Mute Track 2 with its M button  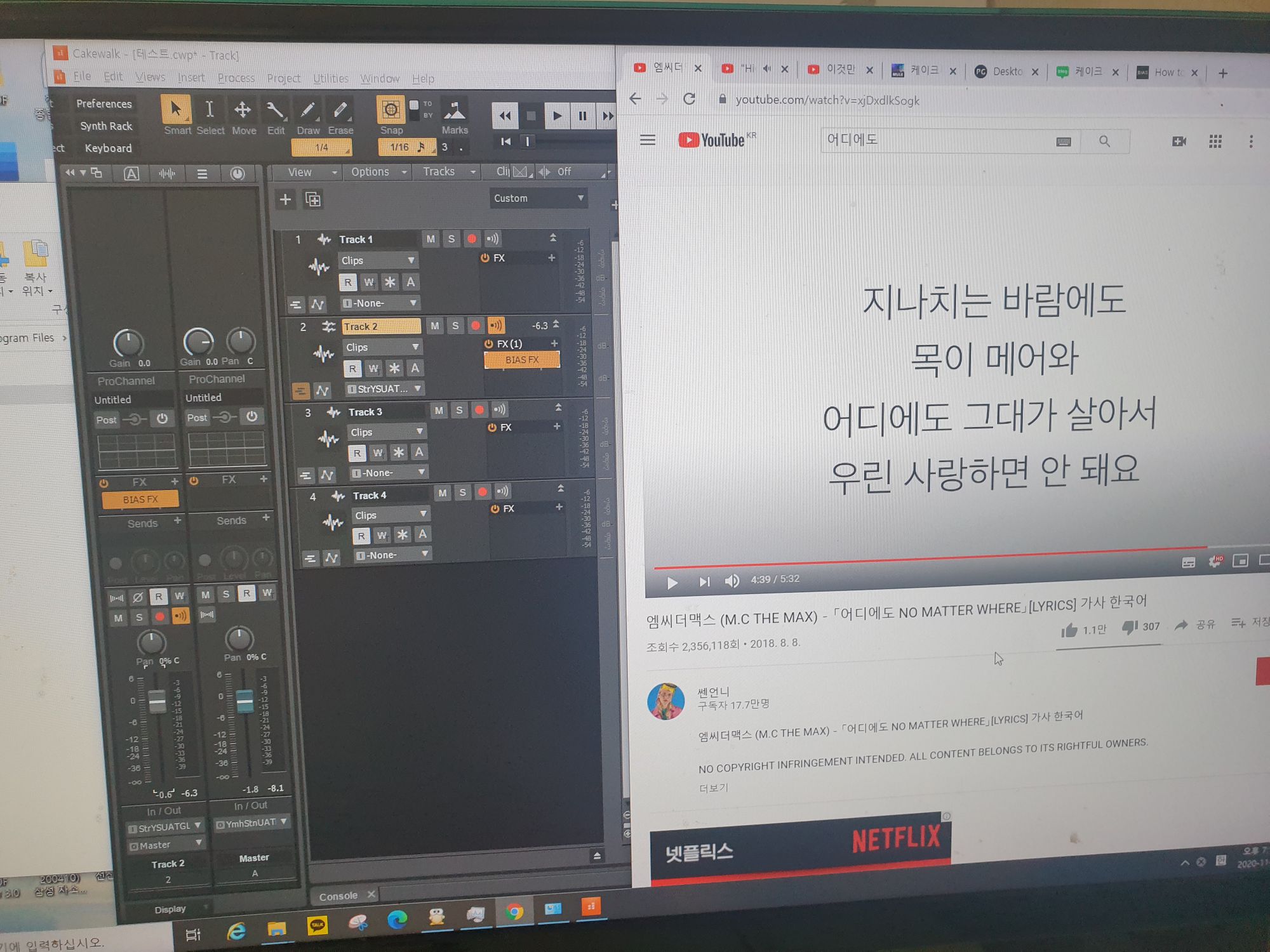435,326
